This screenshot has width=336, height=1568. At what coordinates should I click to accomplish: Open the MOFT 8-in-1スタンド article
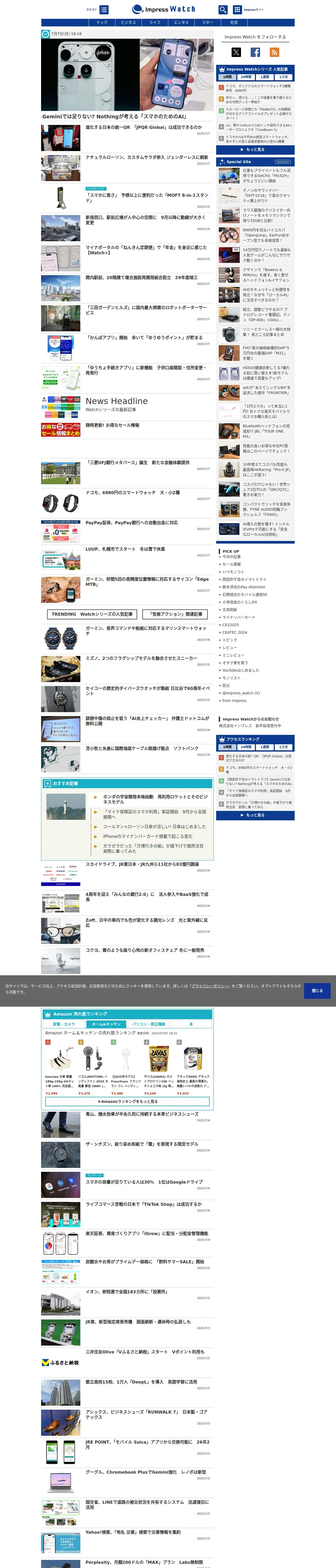pyautogui.click(x=147, y=198)
